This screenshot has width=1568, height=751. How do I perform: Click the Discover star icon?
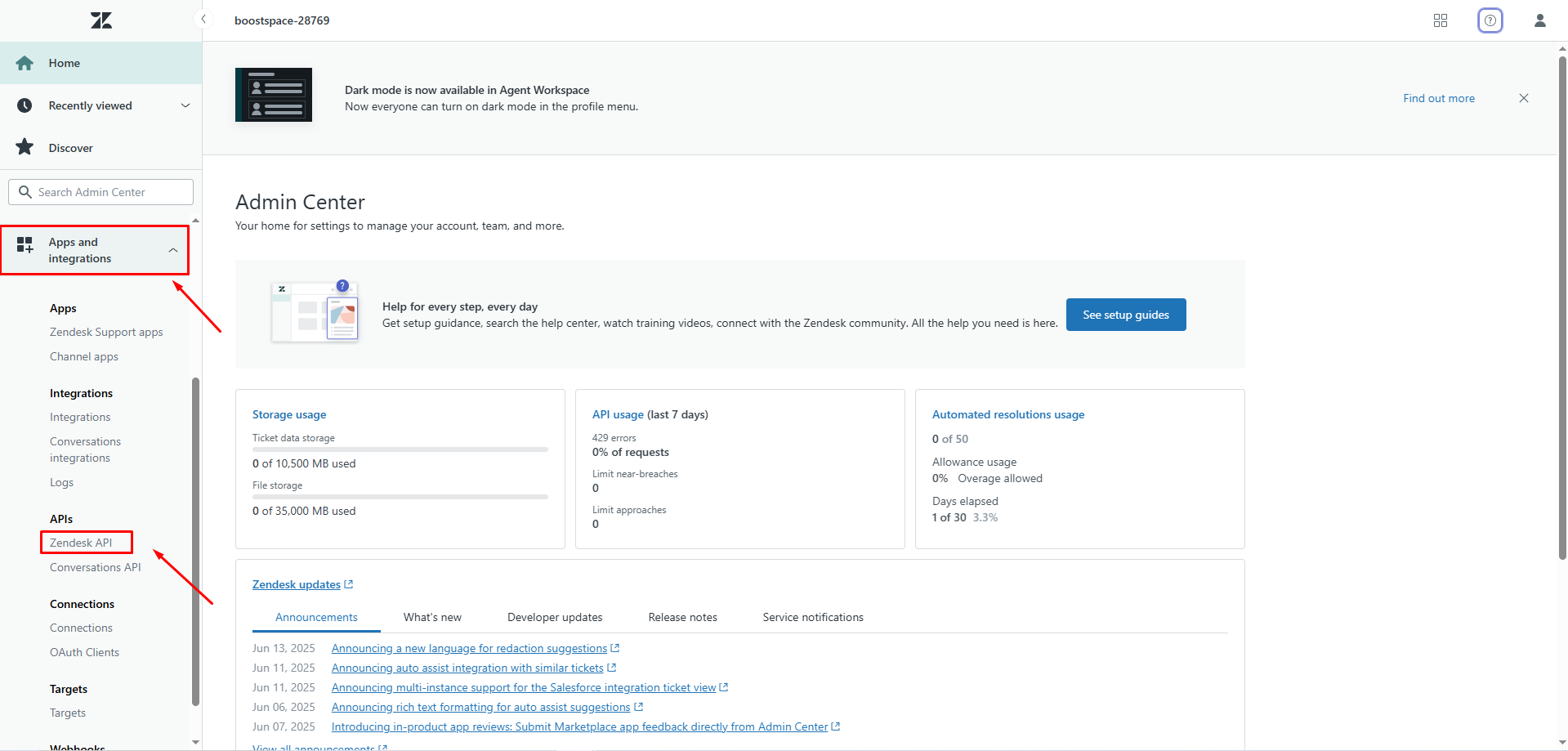pos(25,147)
